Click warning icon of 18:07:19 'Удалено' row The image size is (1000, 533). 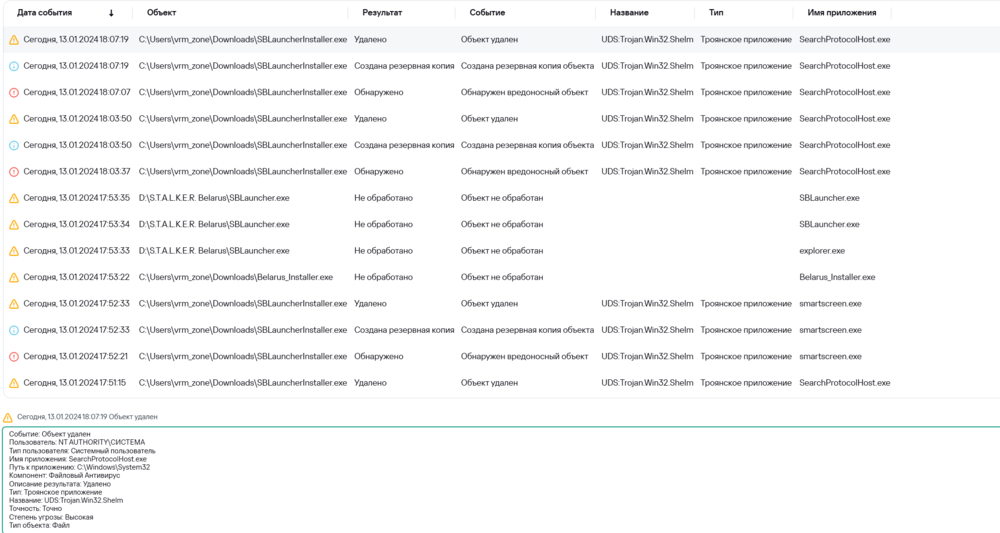(x=14, y=40)
